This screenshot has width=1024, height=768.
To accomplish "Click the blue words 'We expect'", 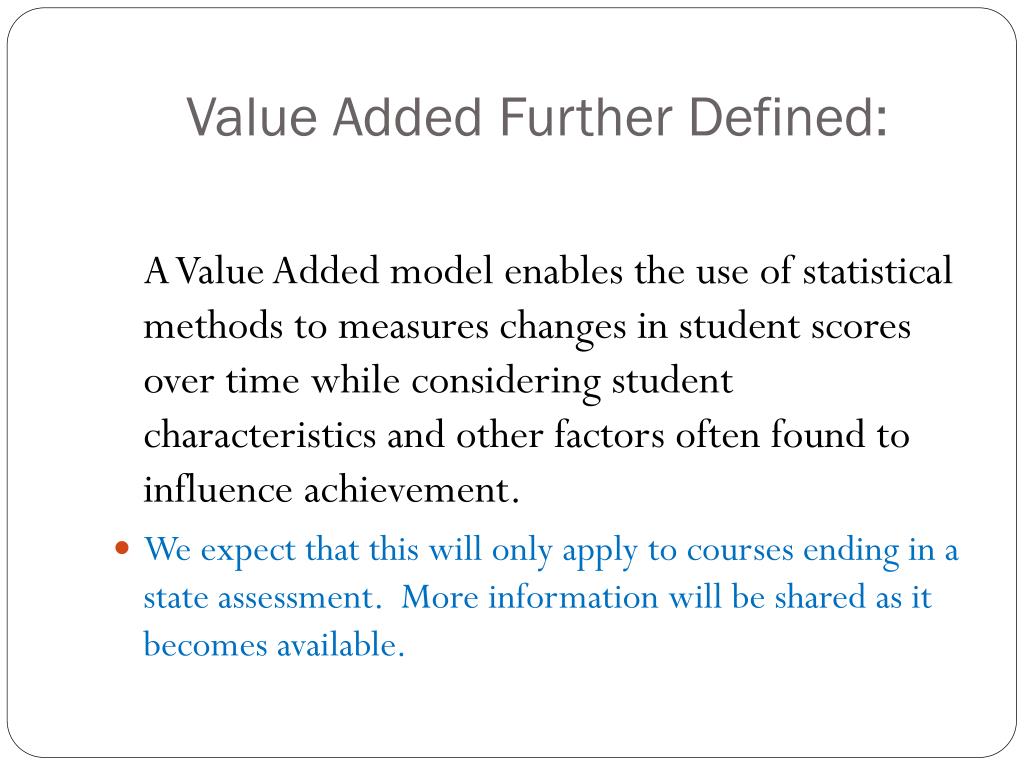I will pos(219,551).
